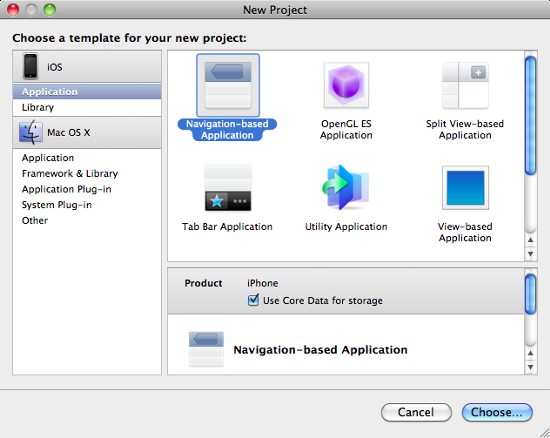Click the template list vertical scrollbar thumb
Image resolution: width=550 pixels, height=438 pixels.
point(530,115)
